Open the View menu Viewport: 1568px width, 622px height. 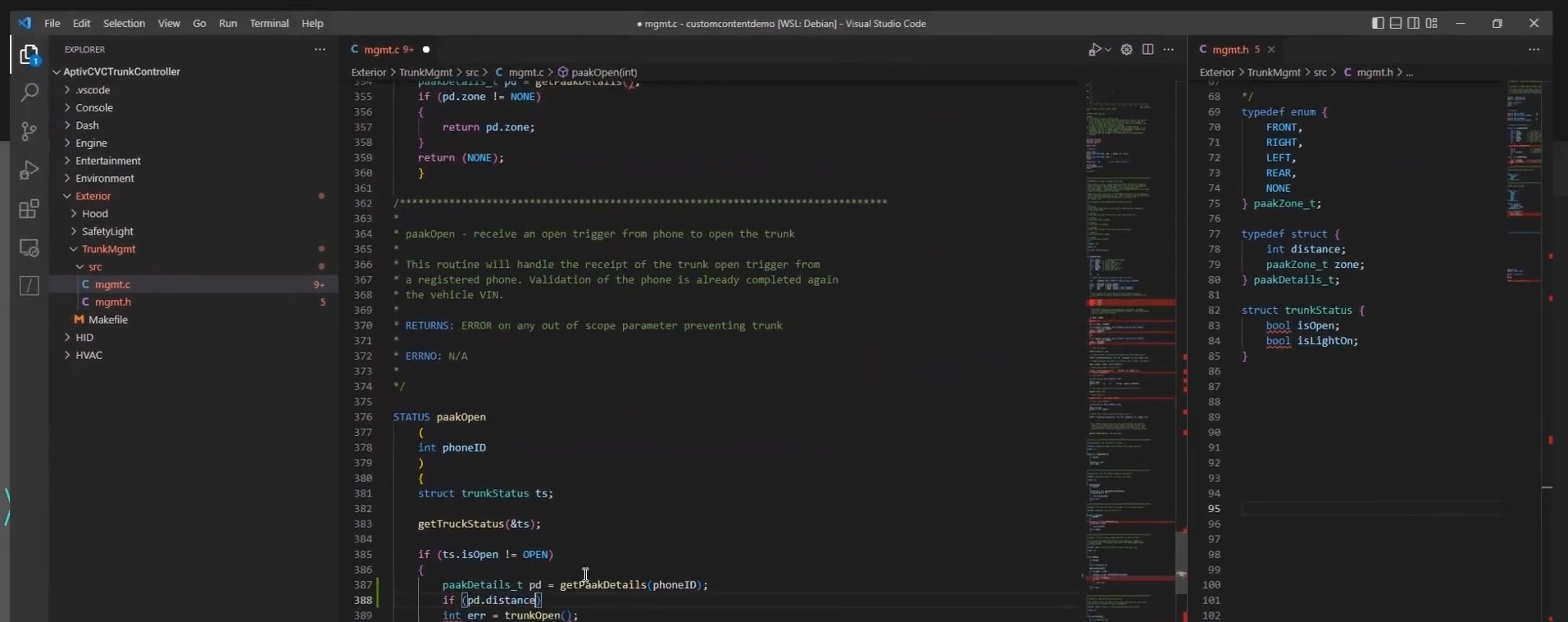[169, 23]
